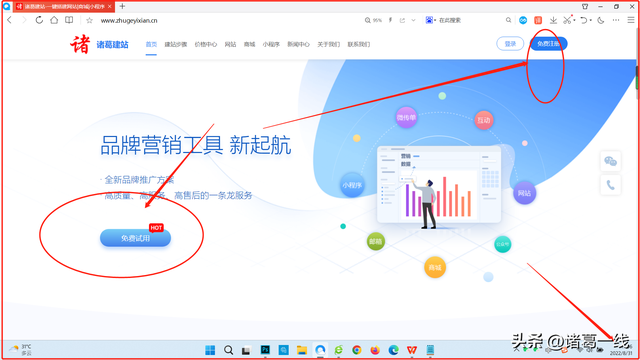Open the weather widget on taskbar
The image size is (640, 360).
click(x=20, y=350)
